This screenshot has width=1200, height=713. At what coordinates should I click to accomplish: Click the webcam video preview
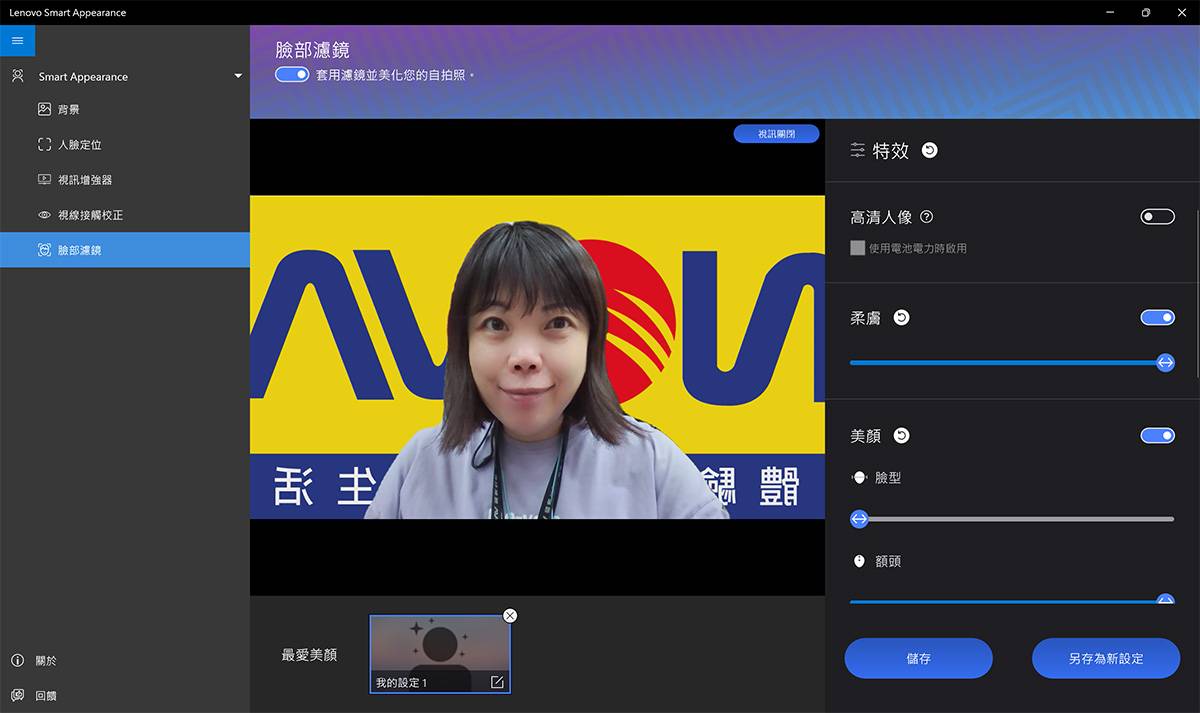537,357
